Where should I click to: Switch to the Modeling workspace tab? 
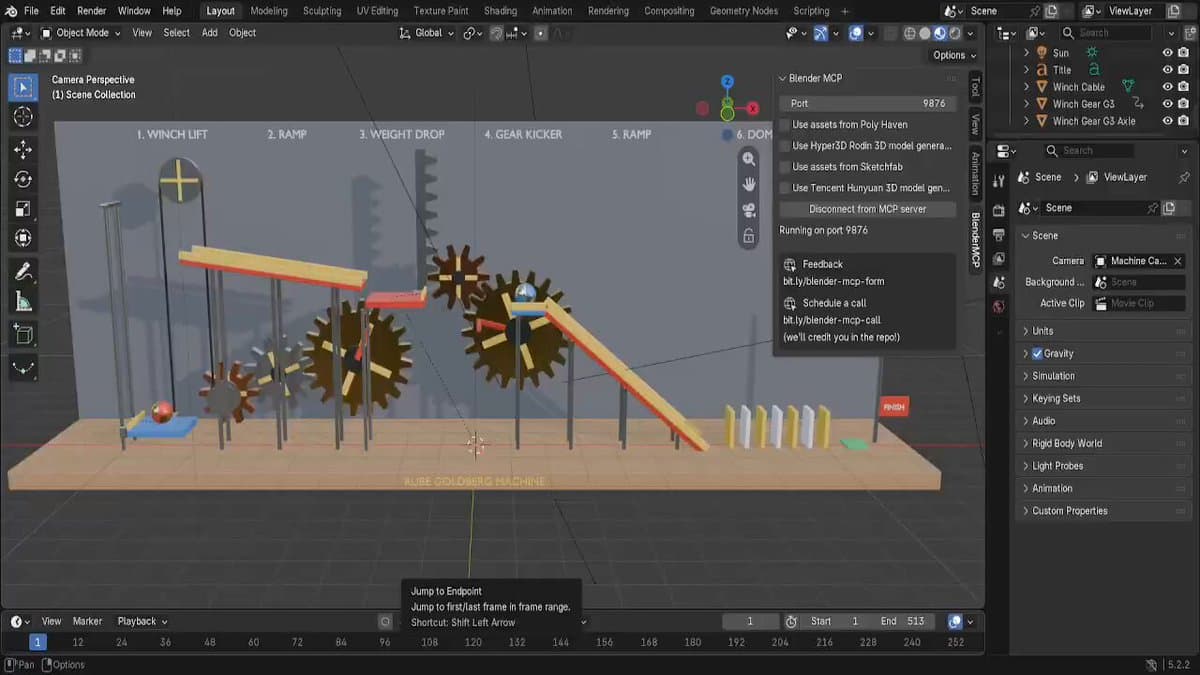pos(269,11)
